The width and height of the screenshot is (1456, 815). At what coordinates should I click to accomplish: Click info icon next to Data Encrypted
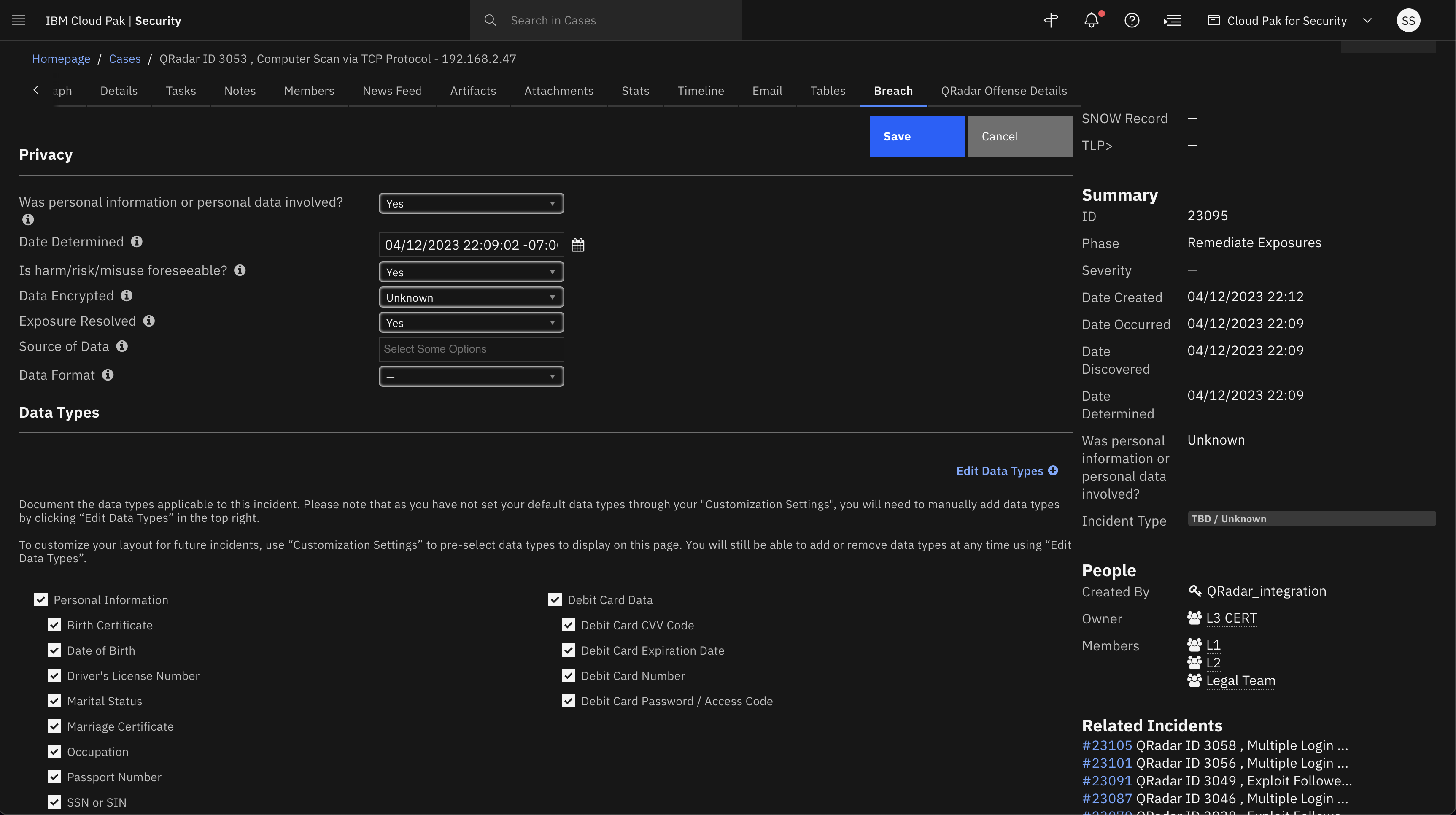[127, 296]
